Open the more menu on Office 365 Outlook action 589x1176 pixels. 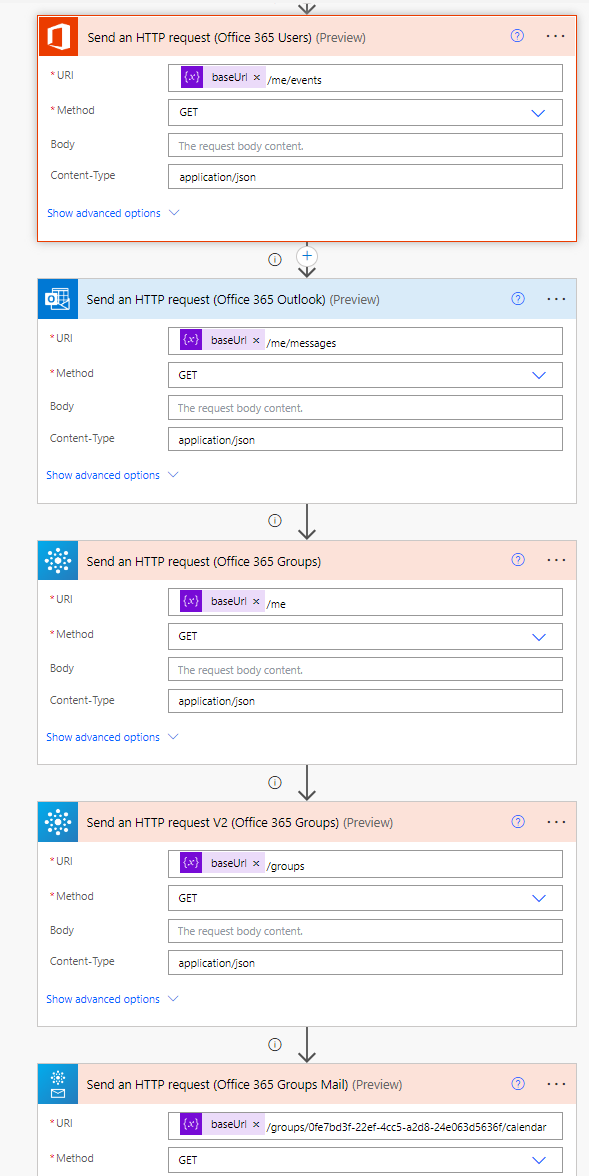[x=556, y=298]
